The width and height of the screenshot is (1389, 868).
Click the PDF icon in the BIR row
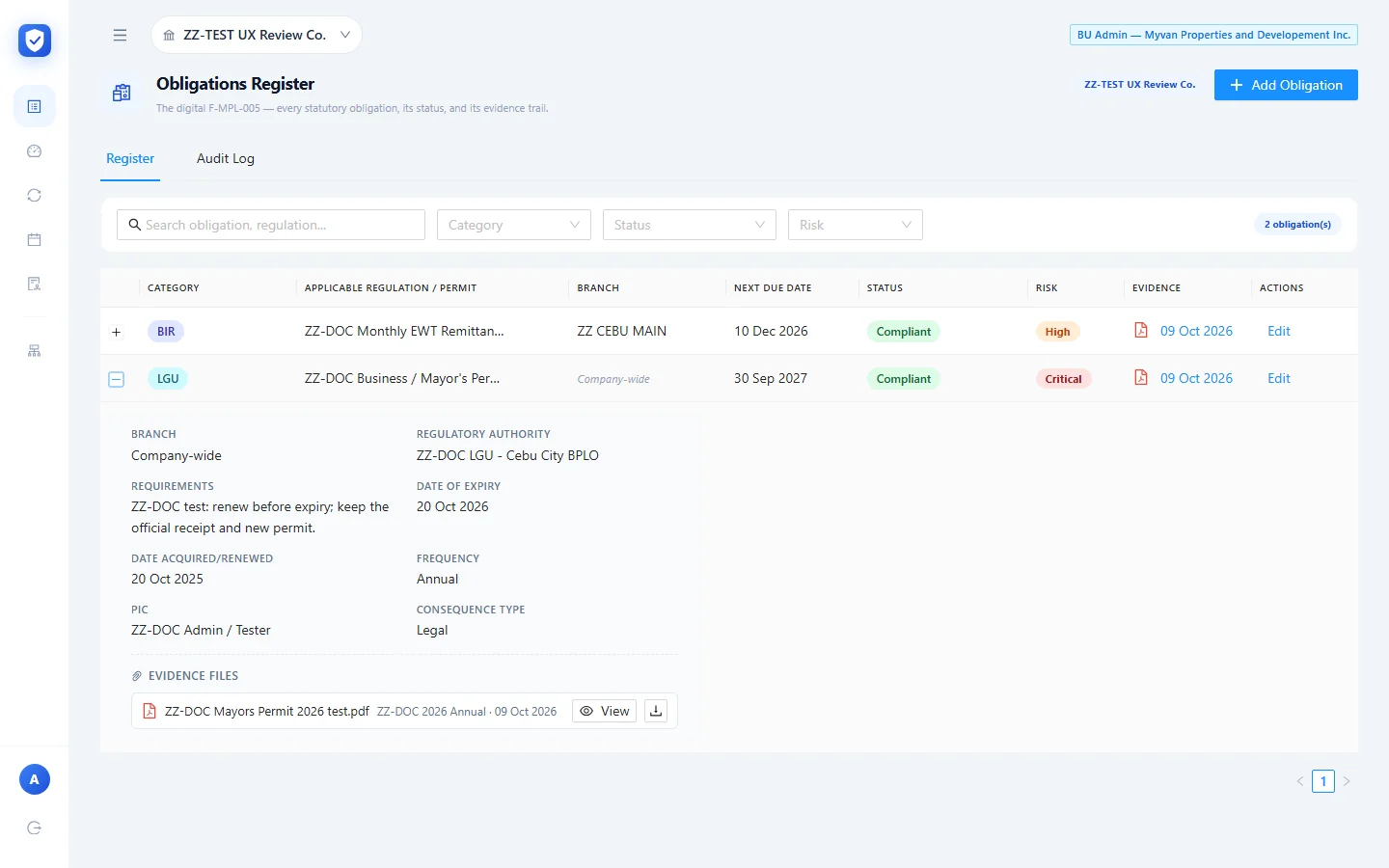(1141, 330)
